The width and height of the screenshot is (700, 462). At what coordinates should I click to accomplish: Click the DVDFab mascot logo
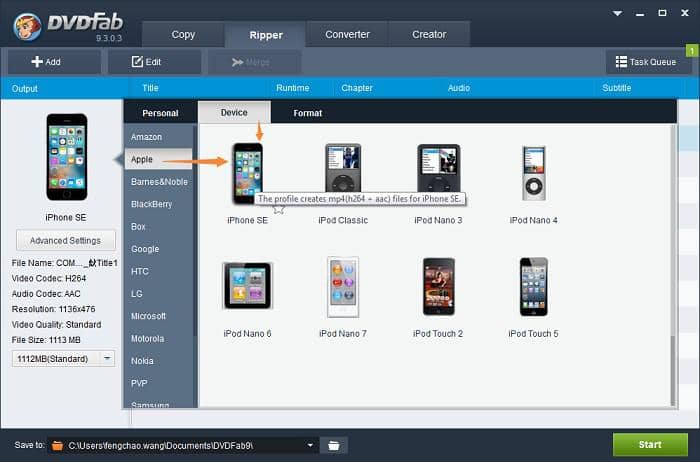tap(27, 26)
